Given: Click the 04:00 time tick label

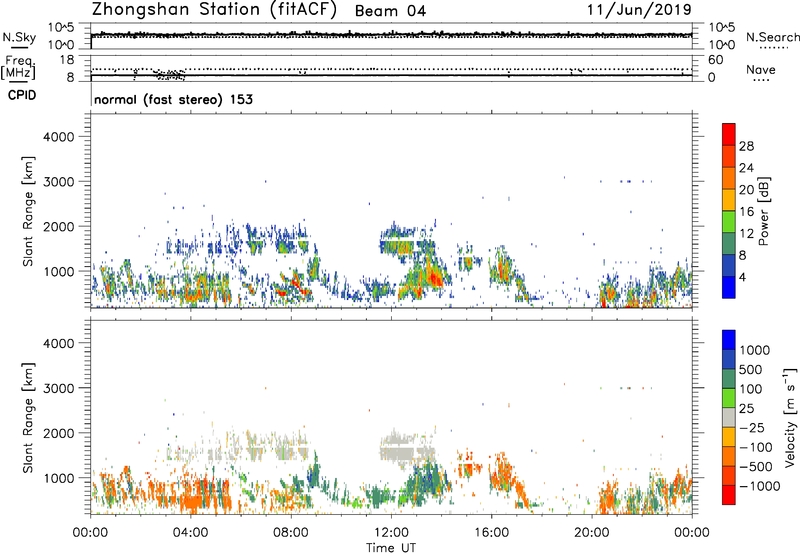Looking at the screenshot, I should click(x=190, y=533).
